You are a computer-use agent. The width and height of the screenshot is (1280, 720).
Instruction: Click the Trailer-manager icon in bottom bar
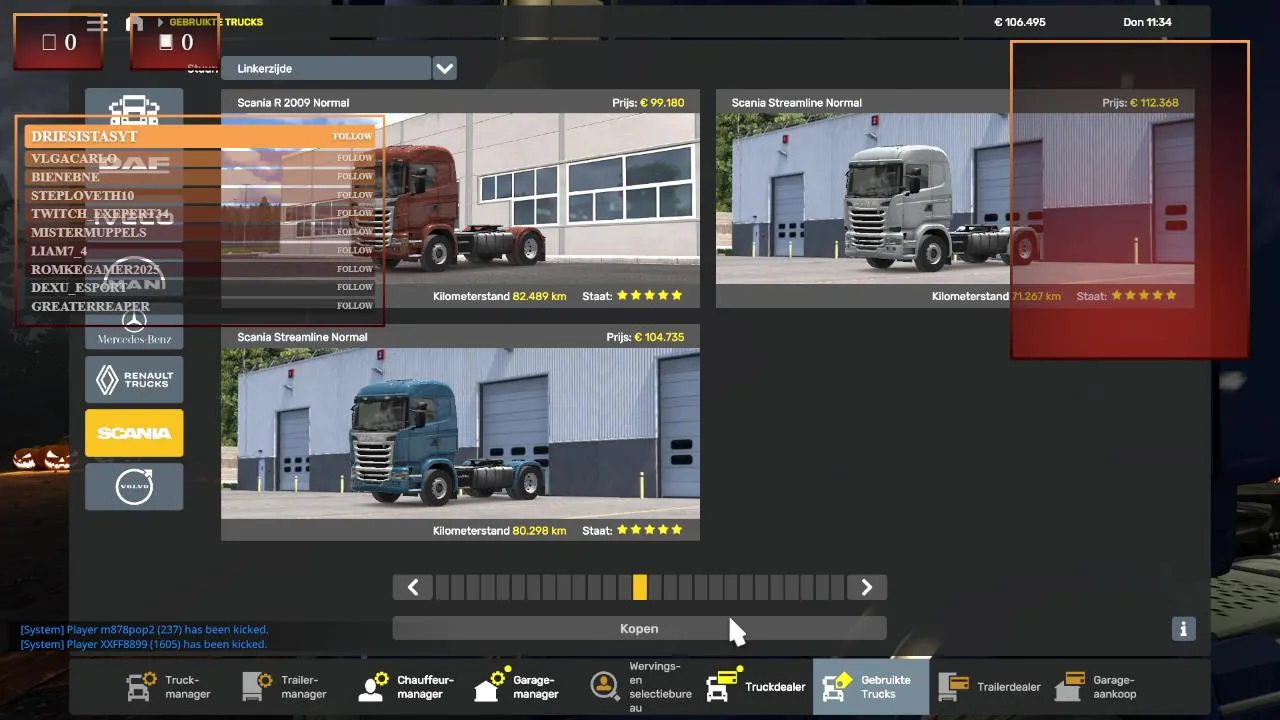click(257, 687)
